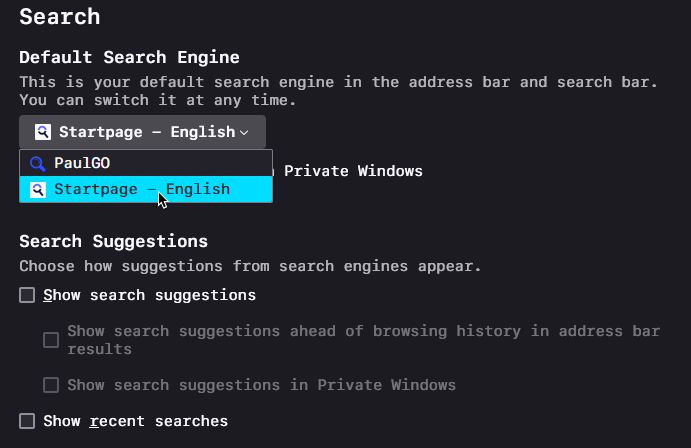Screen dimensions: 691x448
Task: Click the PaulGO magnifier icon
Action: 37,163
